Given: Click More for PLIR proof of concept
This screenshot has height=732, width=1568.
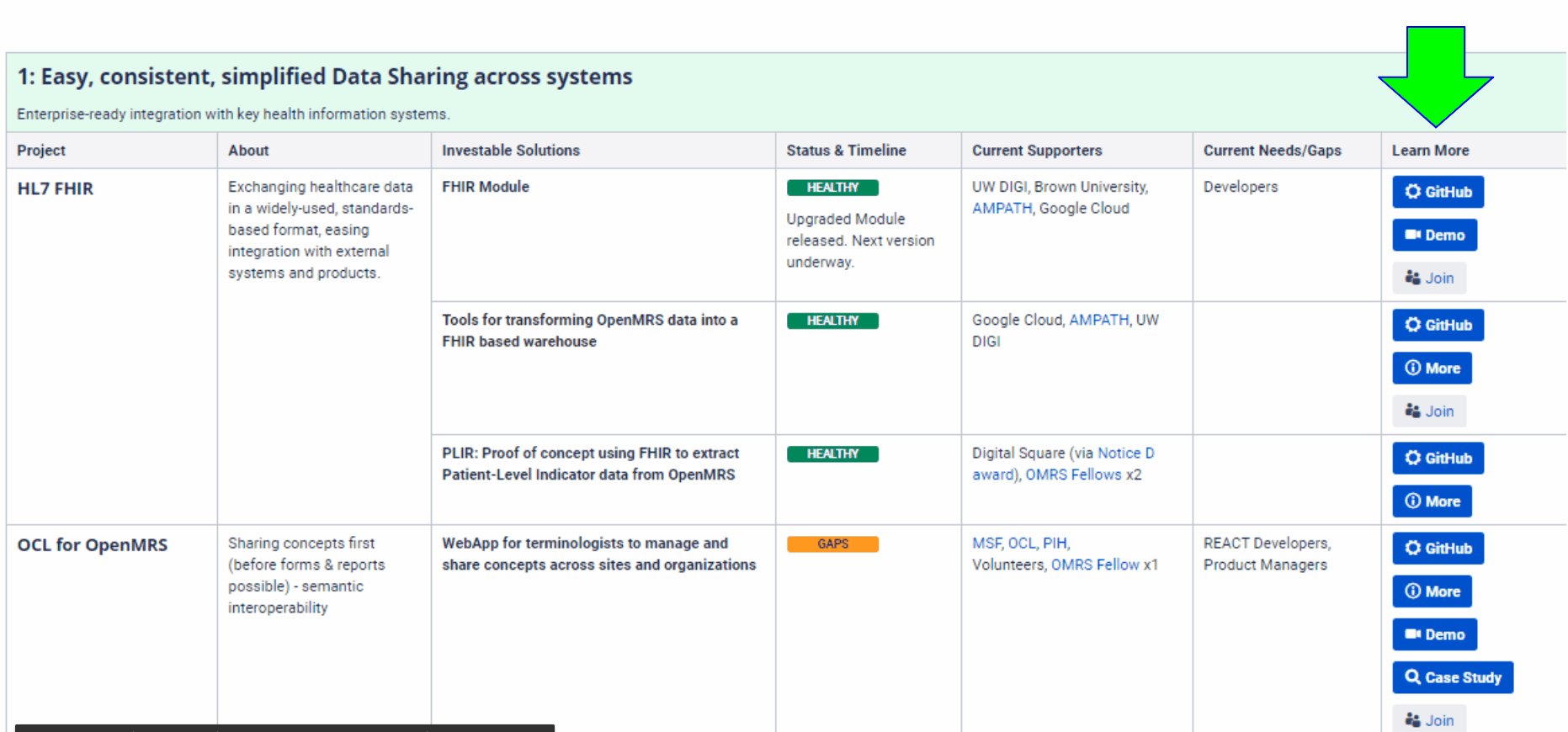Looking at the screenshot, I should tap(1432, 501).
